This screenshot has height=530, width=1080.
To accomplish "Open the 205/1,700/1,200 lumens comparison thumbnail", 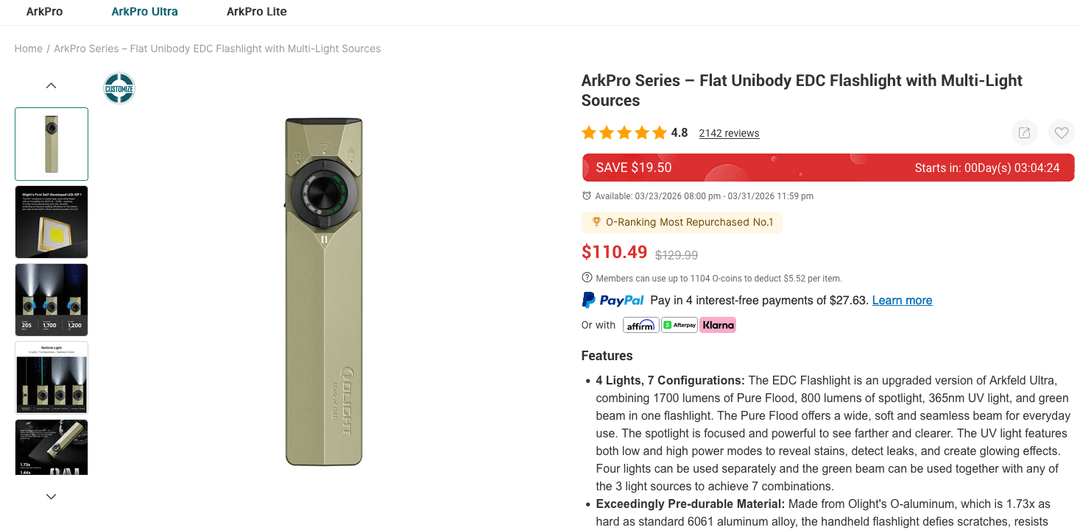I will pyautogui.click(x=52, y=300).
